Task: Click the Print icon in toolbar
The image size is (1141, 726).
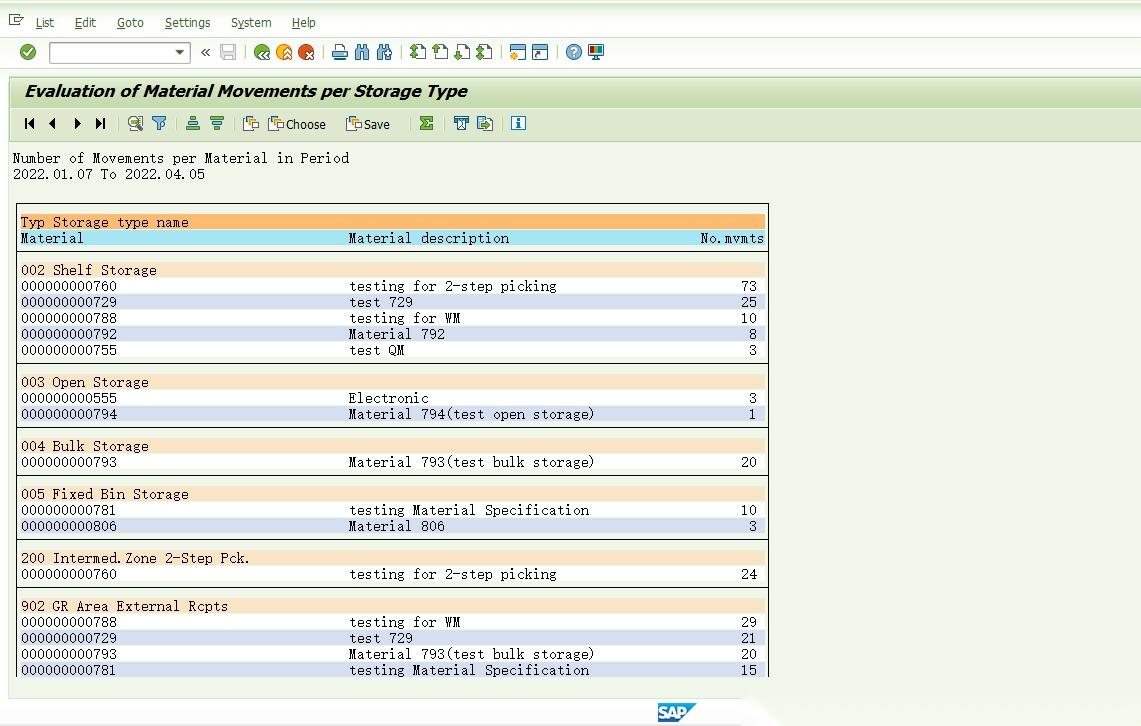Action: tap(339, 52)
